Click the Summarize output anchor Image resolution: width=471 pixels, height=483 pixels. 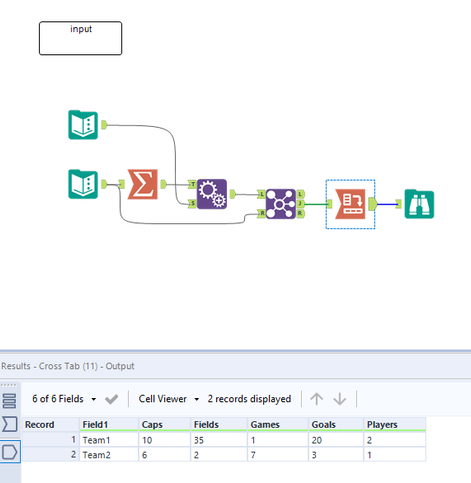point(163,184)
